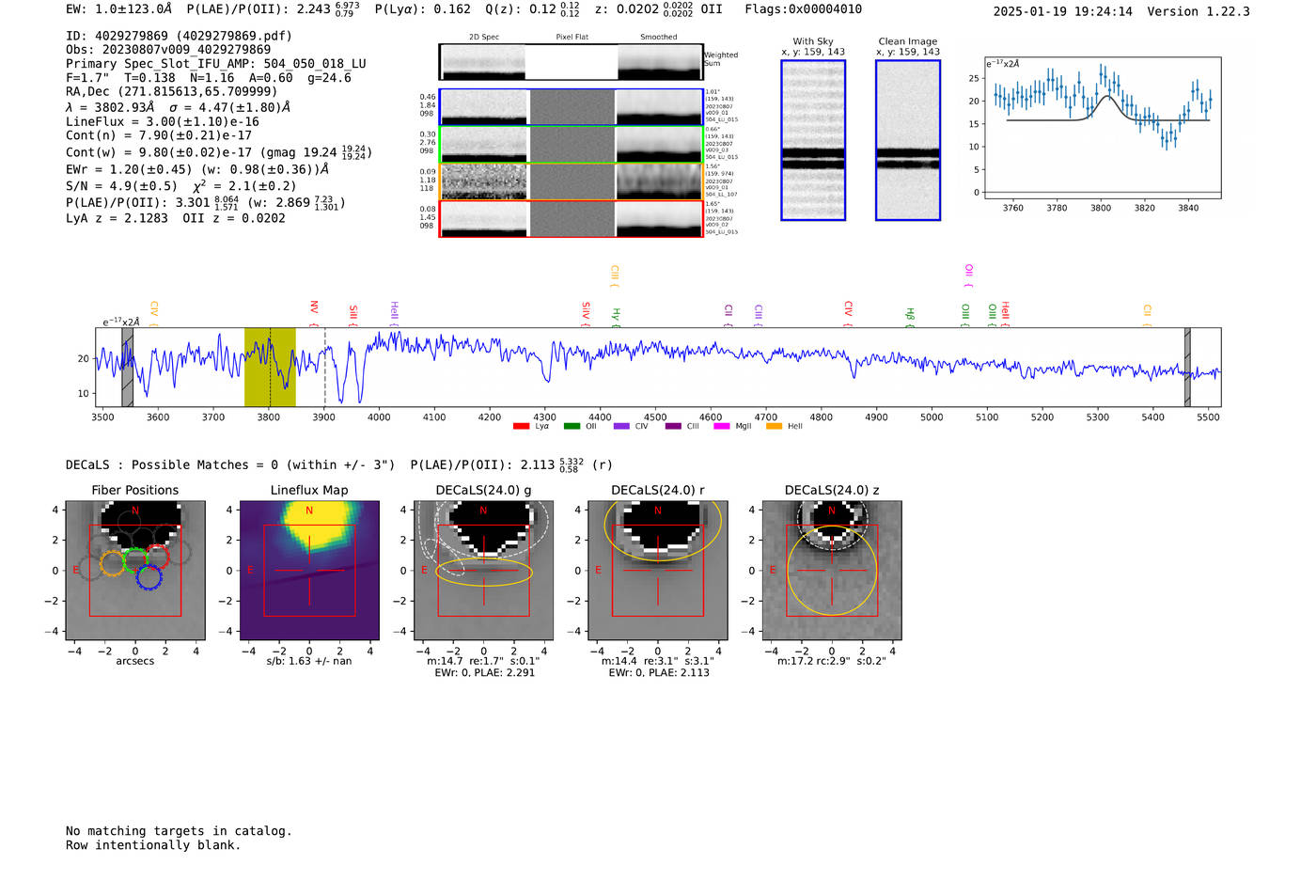Click the Row intentionally blank text
Screen dimensions: 1316x896
pyautogui.click(x=153, y=845)
